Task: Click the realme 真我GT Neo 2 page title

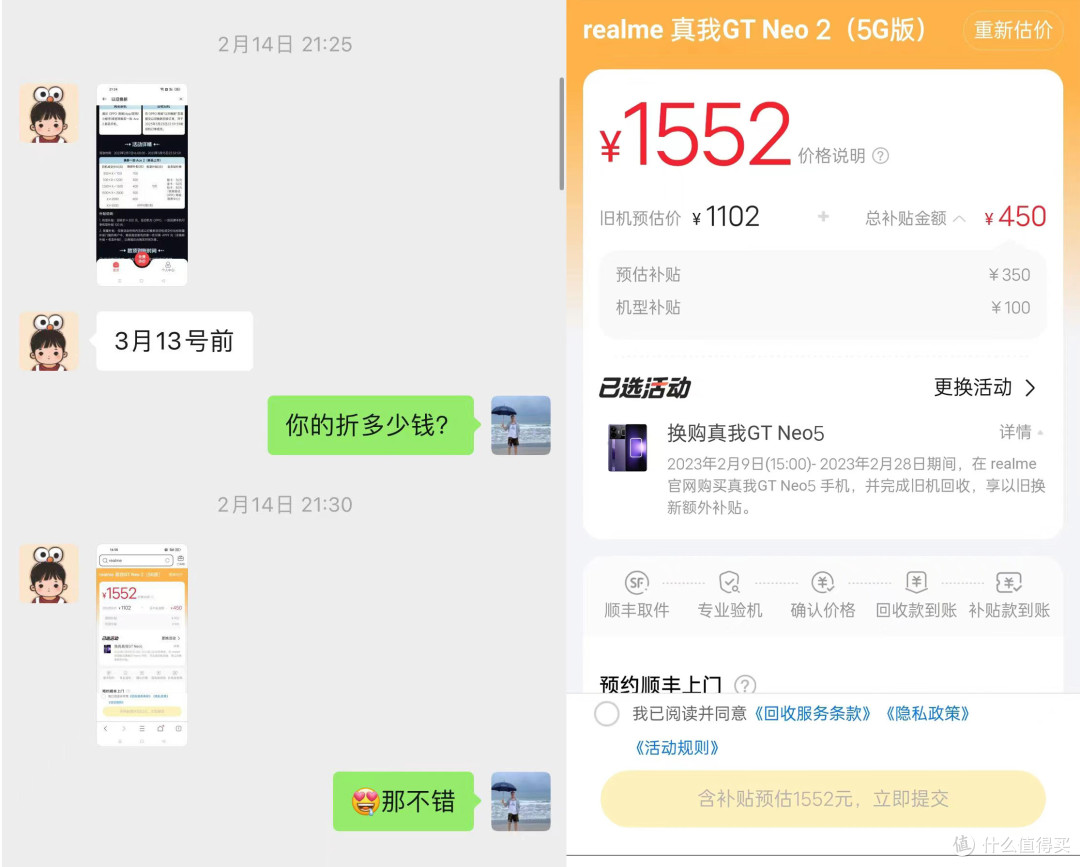Action: tap(754, 30)
